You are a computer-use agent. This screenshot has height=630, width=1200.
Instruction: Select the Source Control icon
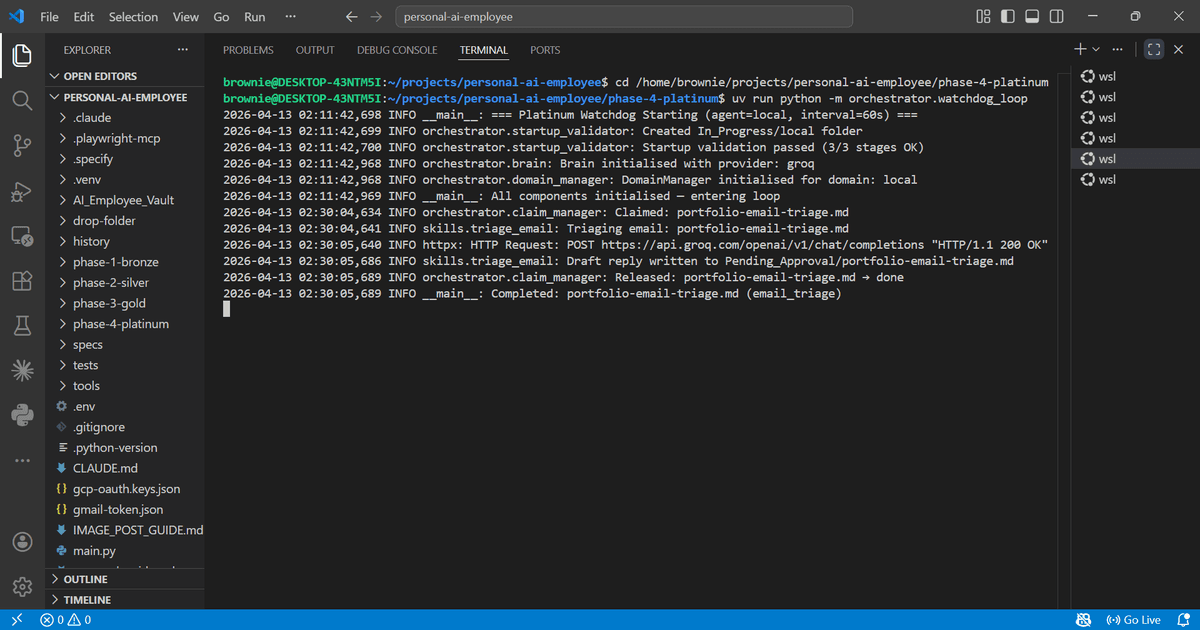tap(22, 146)
